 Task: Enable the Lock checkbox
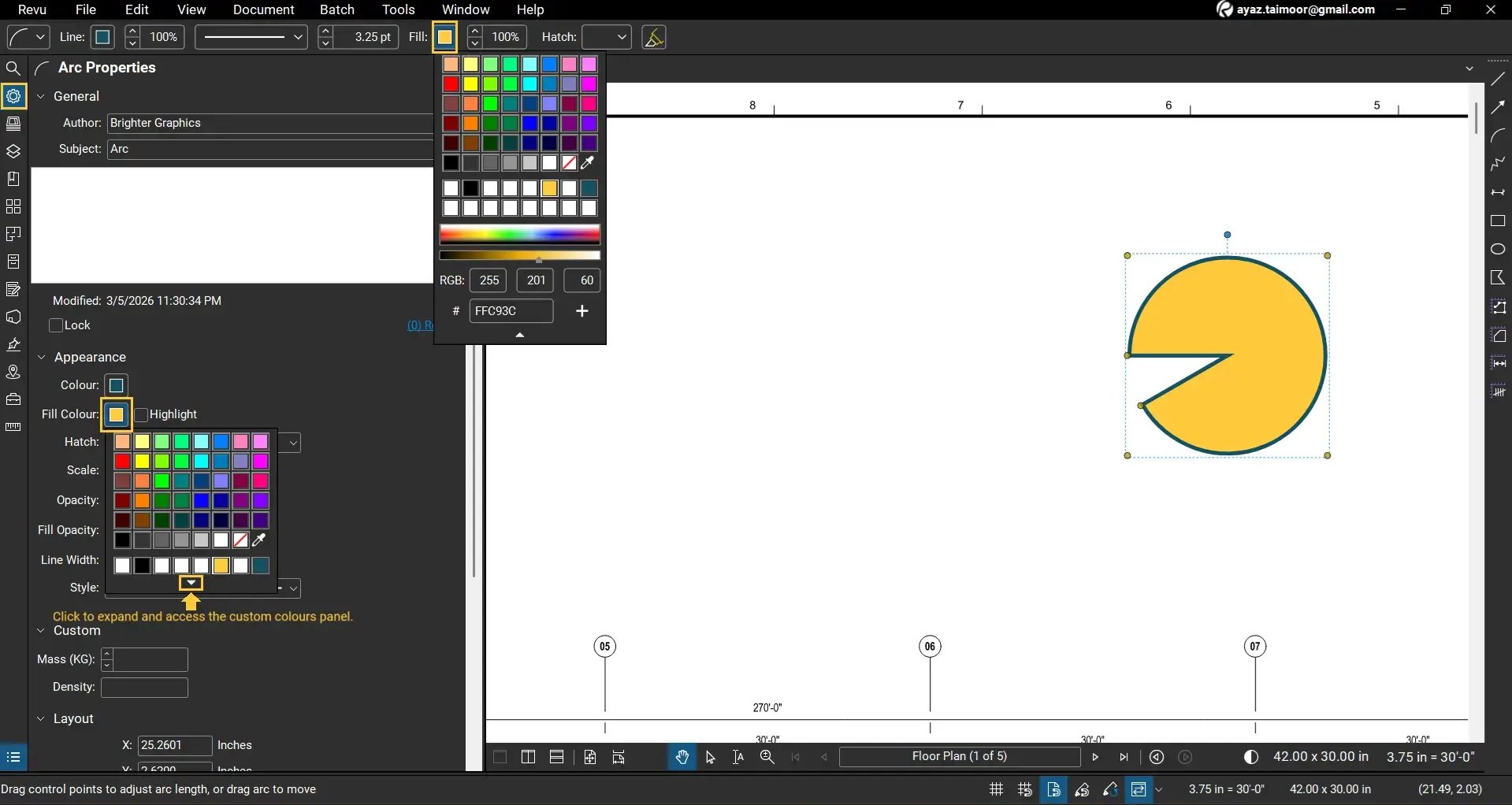[56, 325]
